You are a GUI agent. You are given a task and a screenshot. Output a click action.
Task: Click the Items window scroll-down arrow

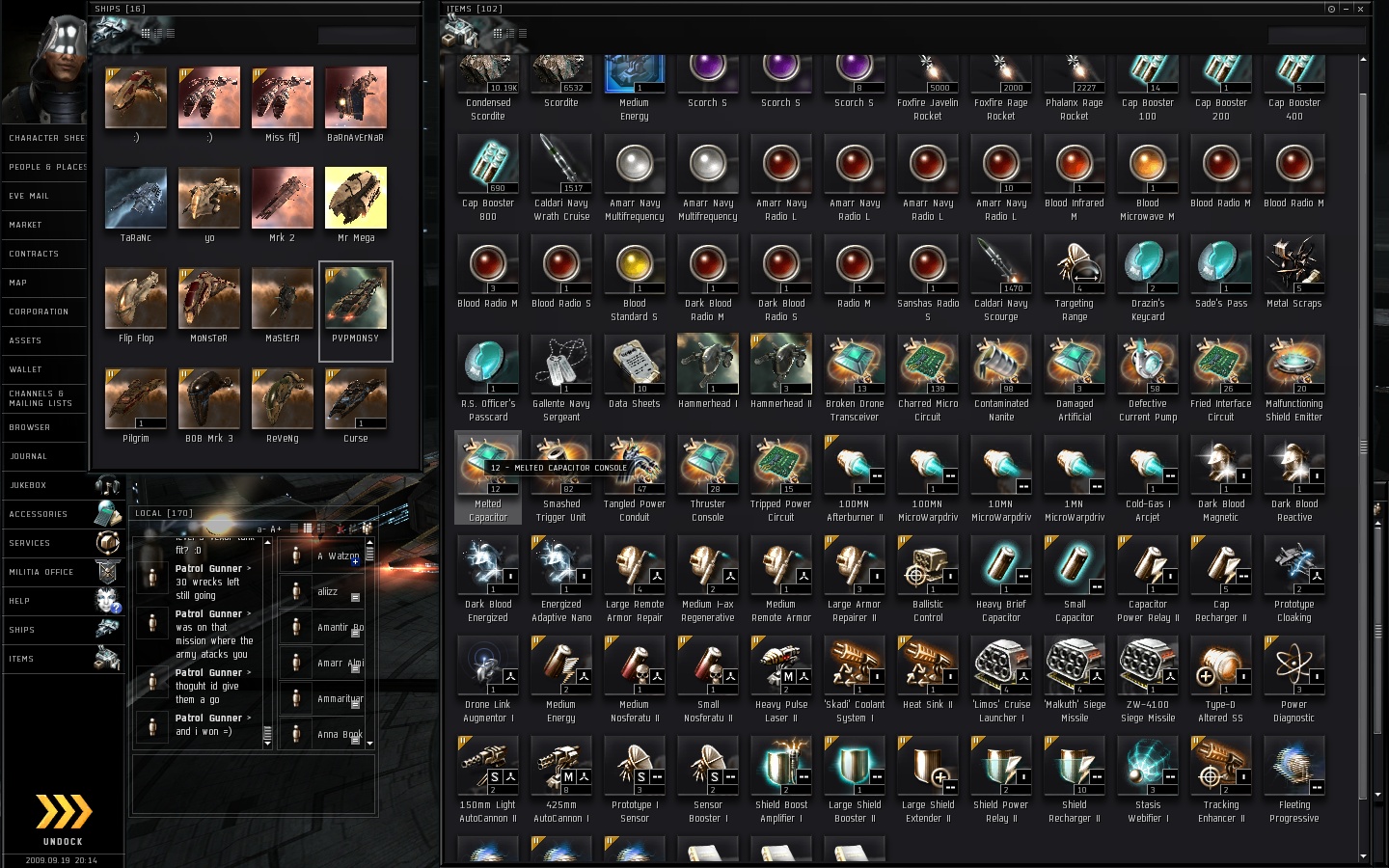click(1363, 856)
